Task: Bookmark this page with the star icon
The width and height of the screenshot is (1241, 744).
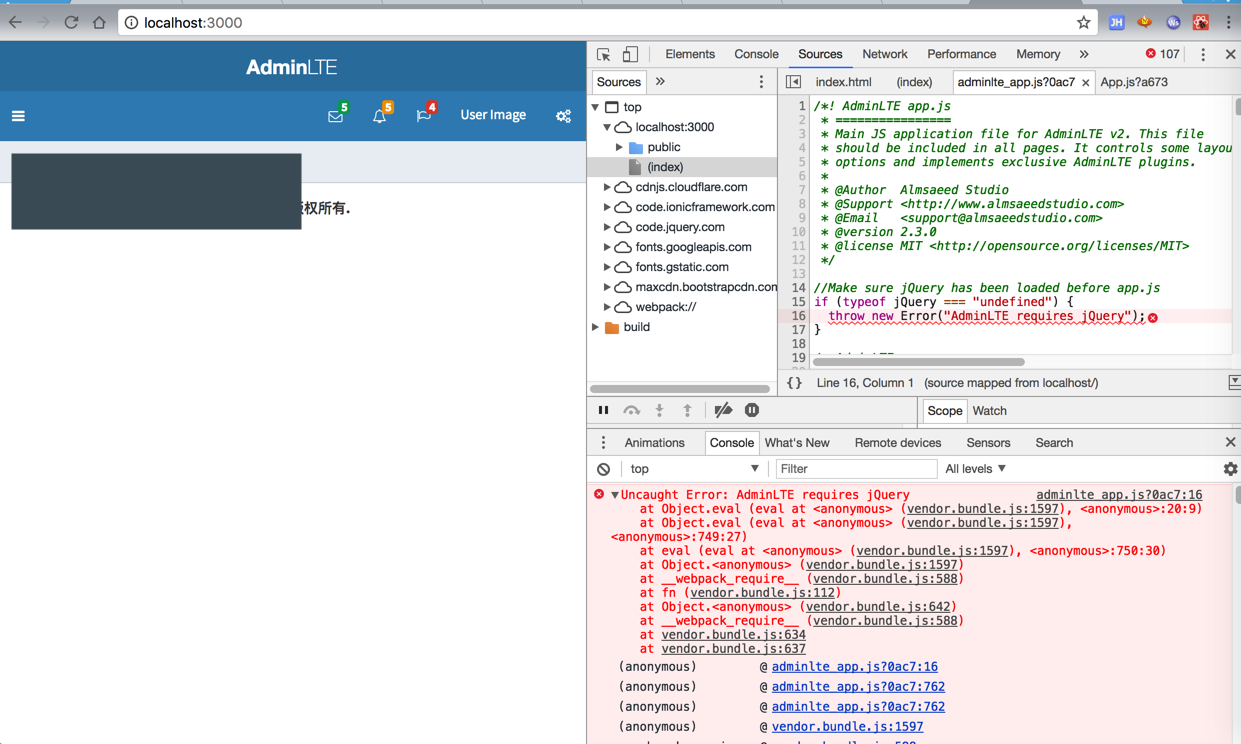Action: coord(1083,22)
